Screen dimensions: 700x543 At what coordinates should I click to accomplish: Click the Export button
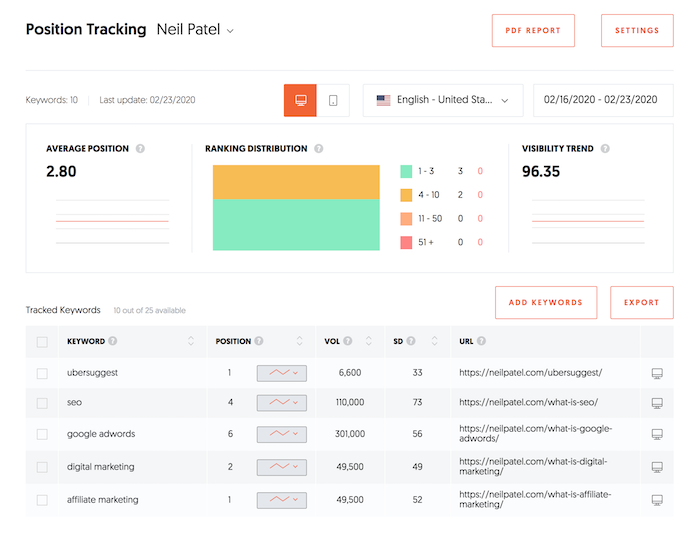(x=642, y=302)
